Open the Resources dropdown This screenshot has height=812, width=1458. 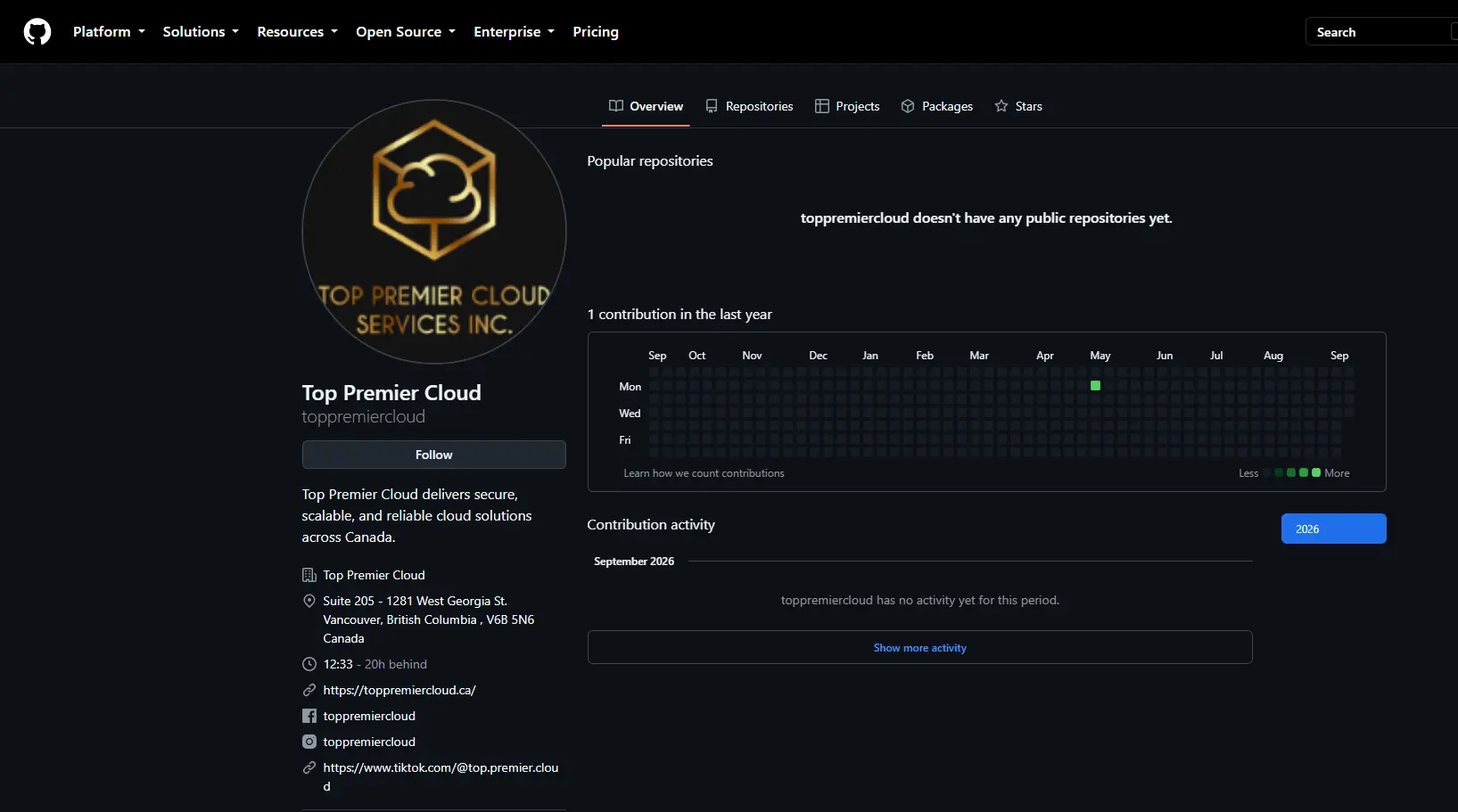pos(297,32)
